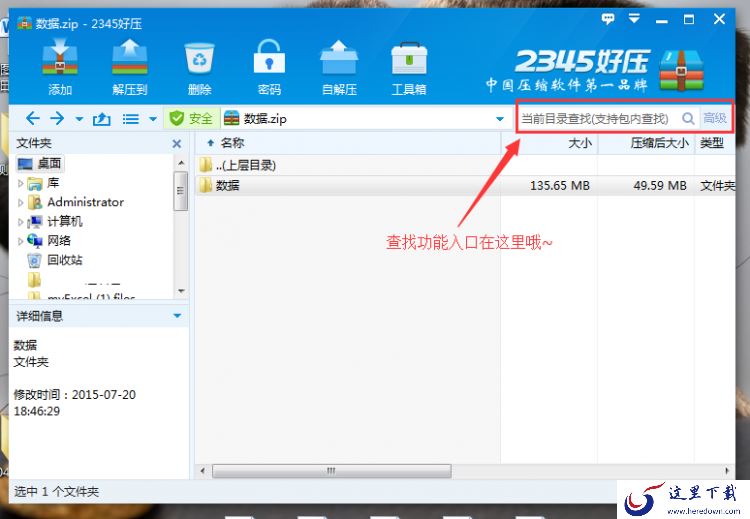Select Administrator in the folder tree

[x=76, y=202]
